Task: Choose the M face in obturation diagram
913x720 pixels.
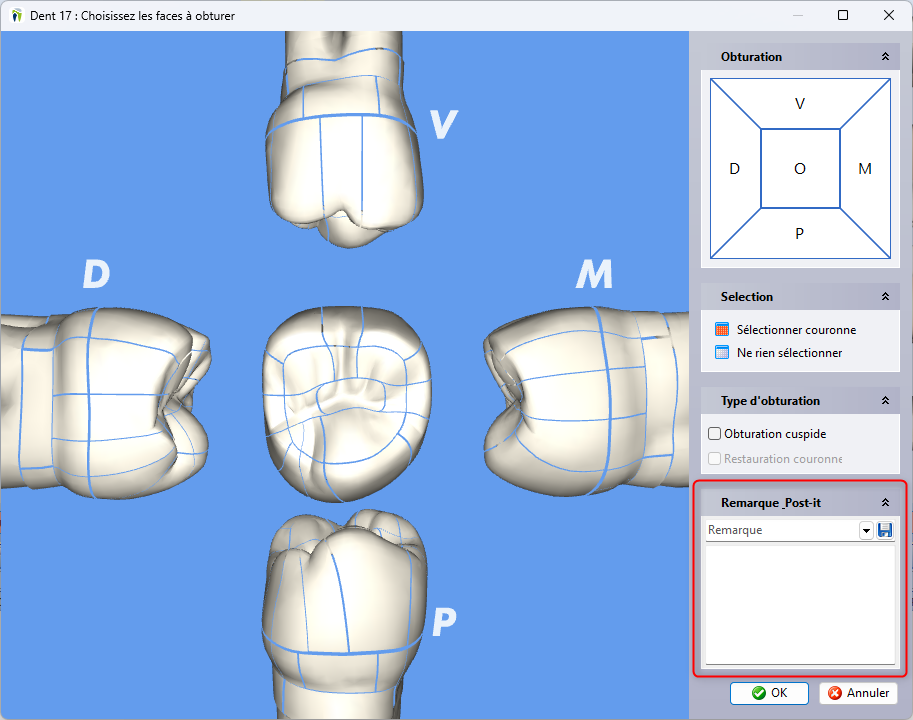Action: tap(865, 169)
